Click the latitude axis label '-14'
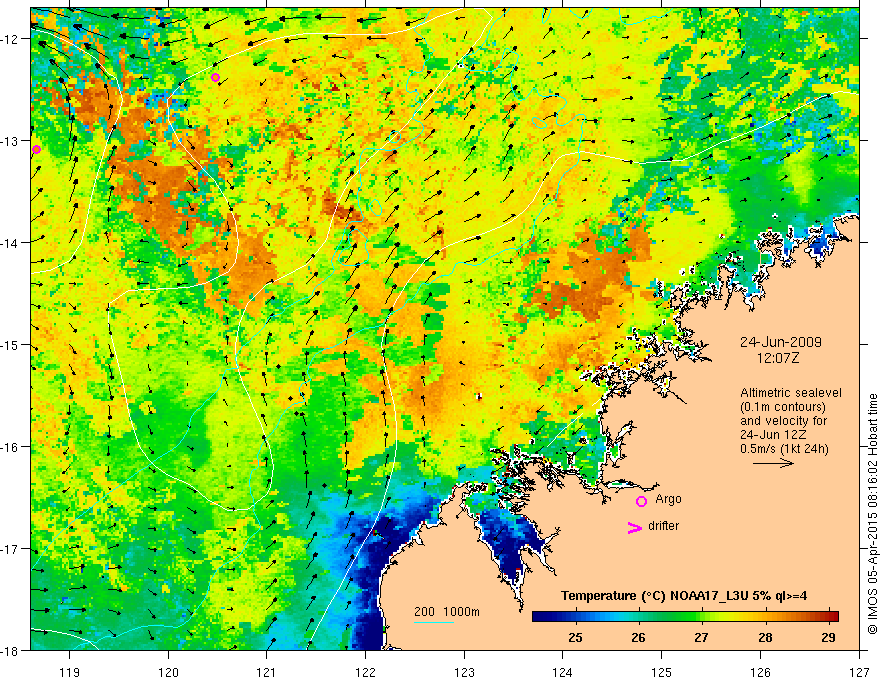The width and height of the screenshot is (880, 680). point(11,243)
